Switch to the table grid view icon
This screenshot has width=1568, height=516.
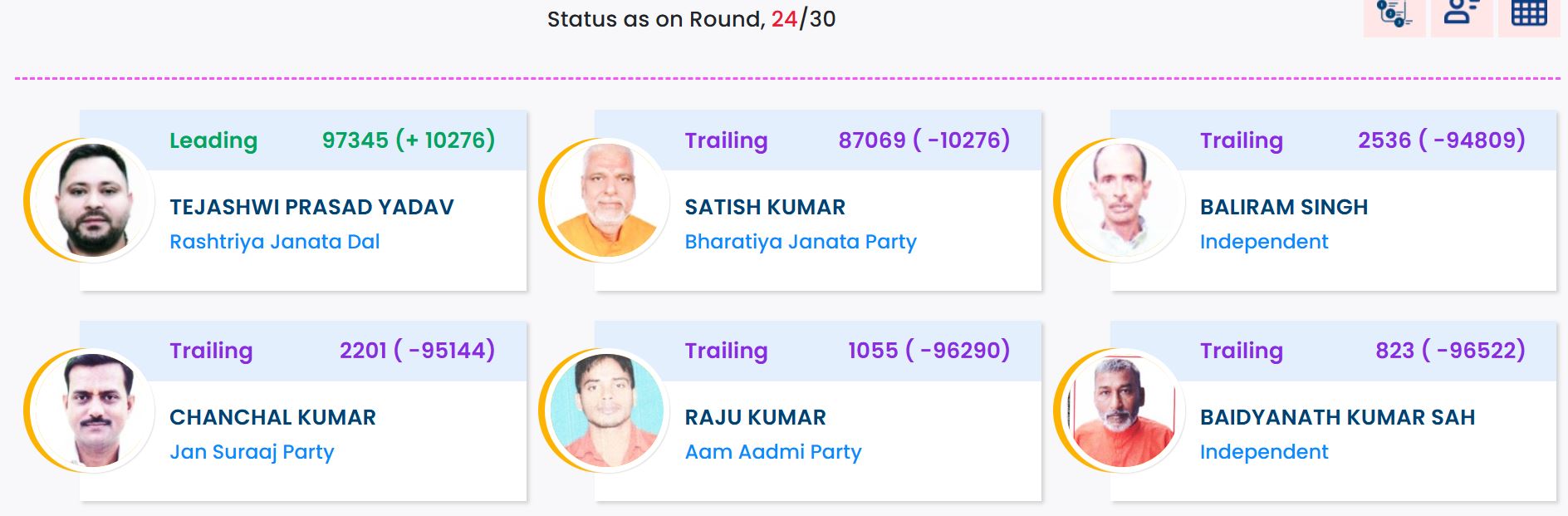(1528, 14)
